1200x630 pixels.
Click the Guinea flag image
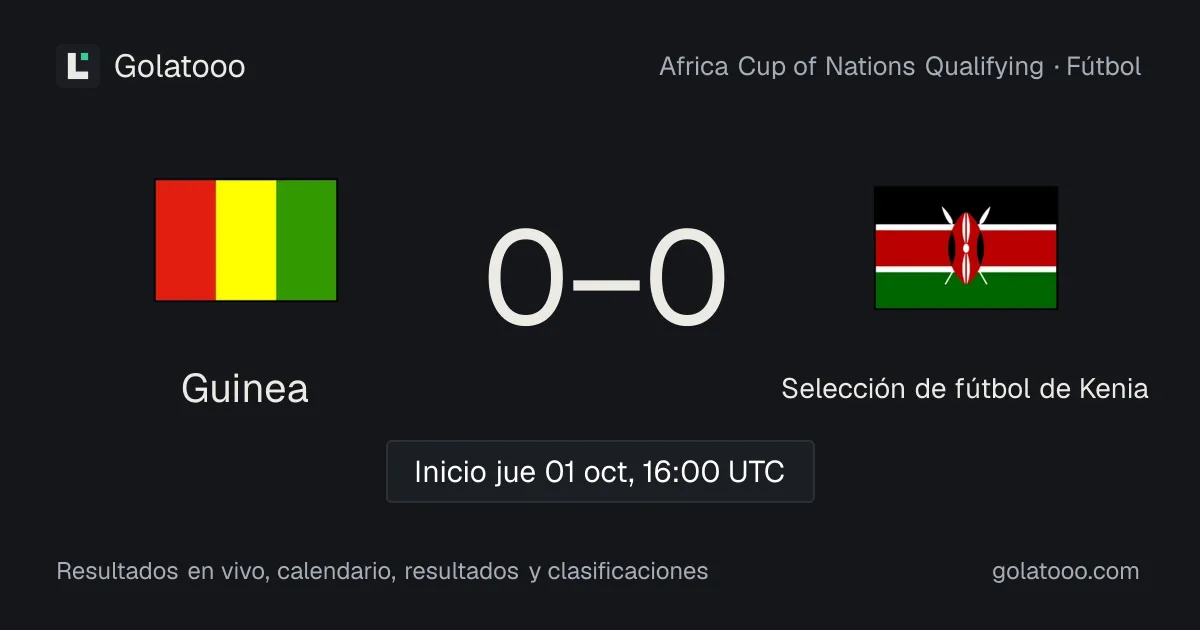click(246, 240)
